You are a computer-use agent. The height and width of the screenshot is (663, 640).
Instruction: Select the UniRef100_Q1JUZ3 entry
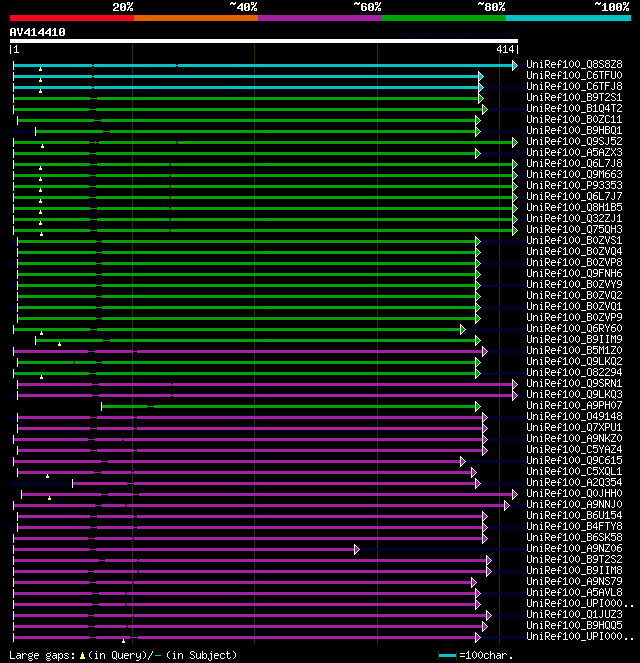574,614
